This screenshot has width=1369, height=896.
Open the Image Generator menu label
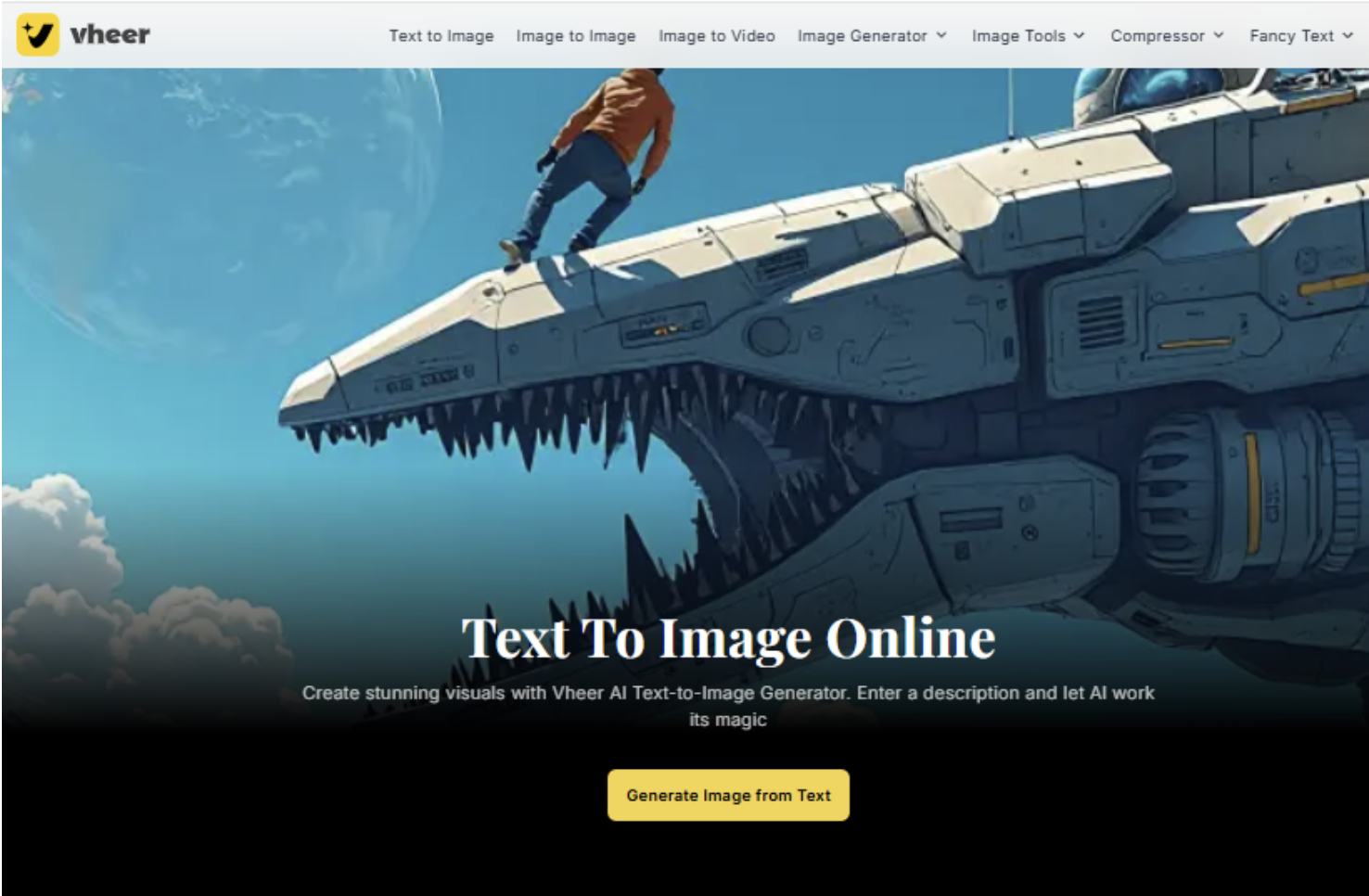point(862,36)
